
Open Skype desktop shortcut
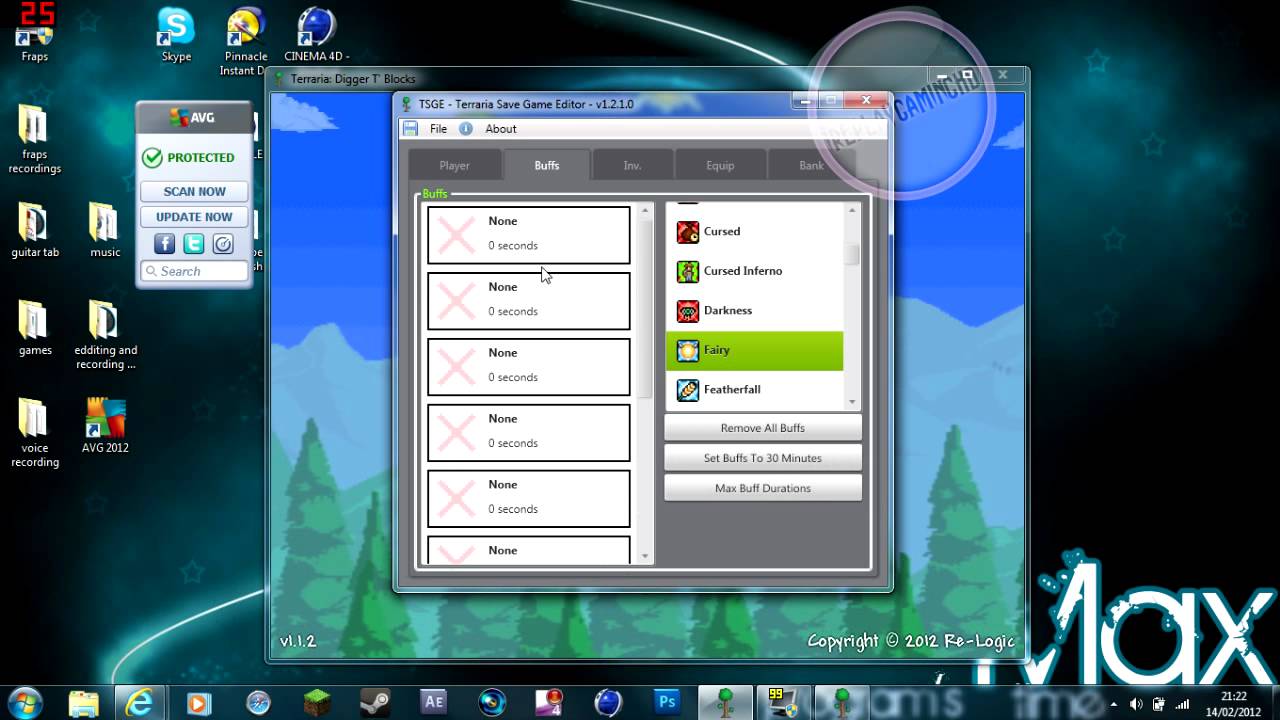[x=176, y=35]
